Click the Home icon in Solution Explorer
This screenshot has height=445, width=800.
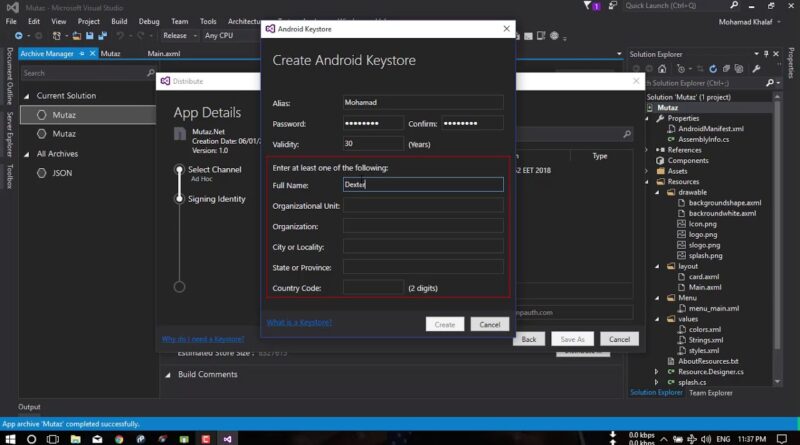click(x=662, y=69)
